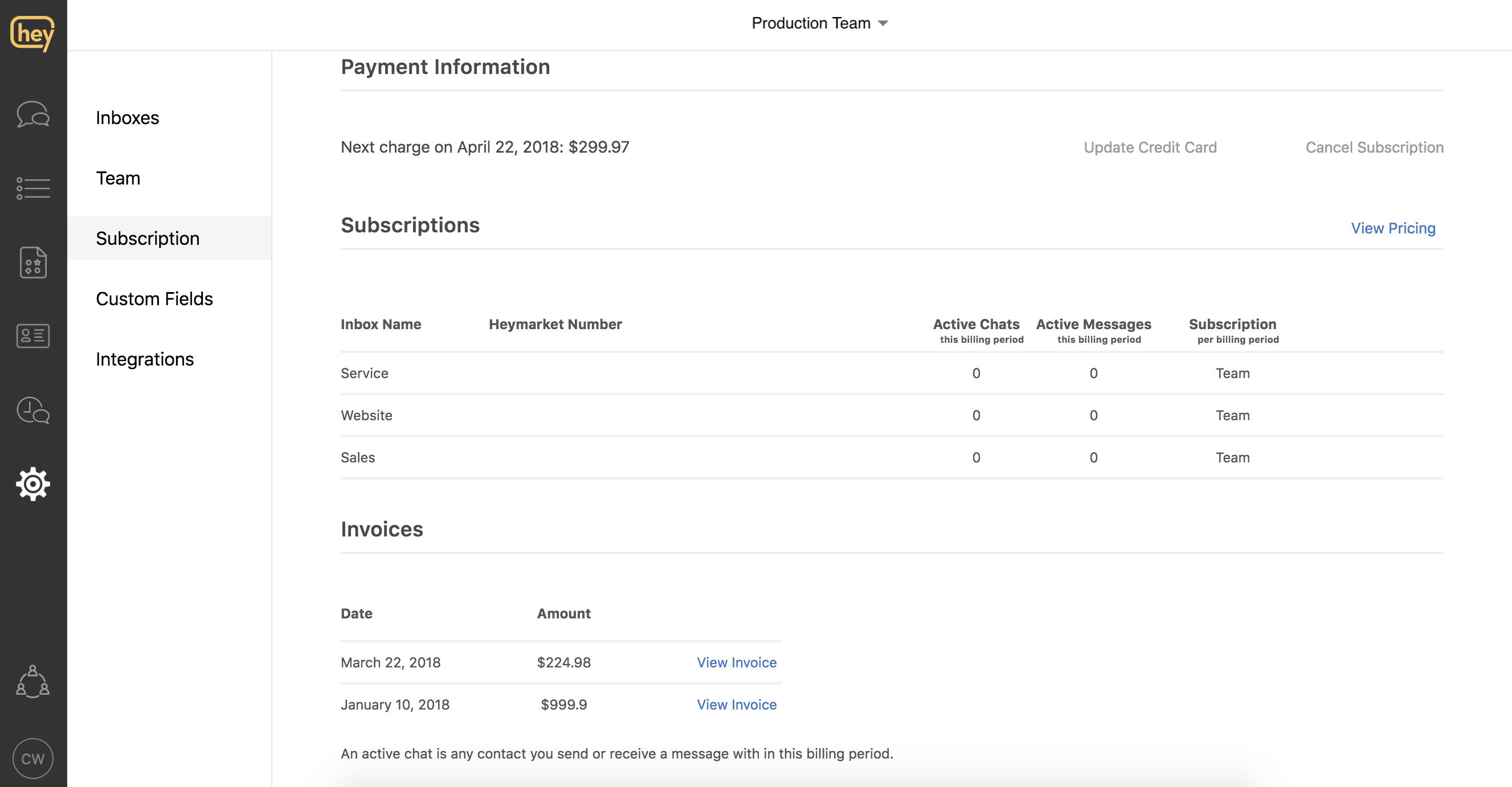Open Integrations settings

coord(145,359)
